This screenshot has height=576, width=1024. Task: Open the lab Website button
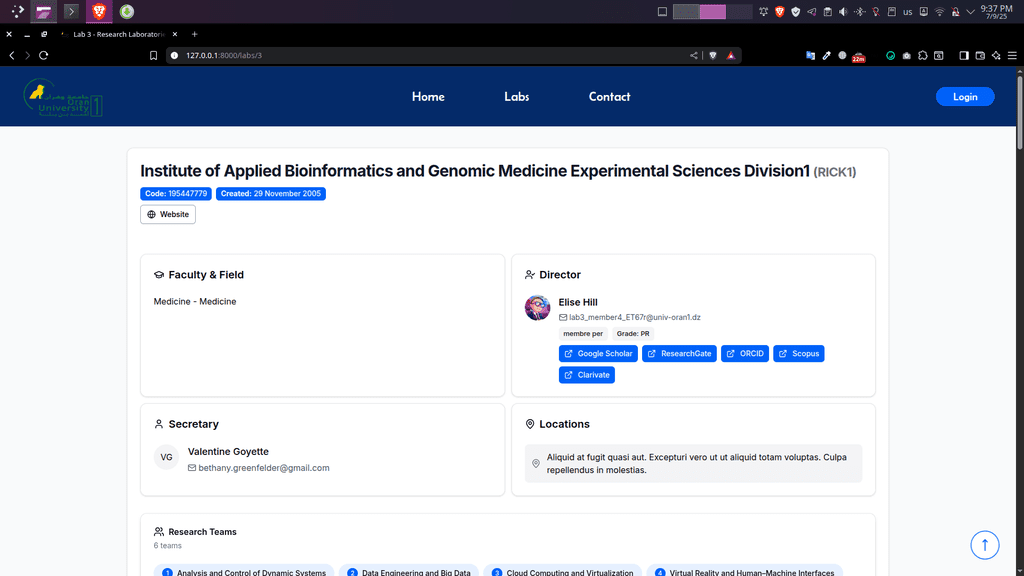(168, 214)
